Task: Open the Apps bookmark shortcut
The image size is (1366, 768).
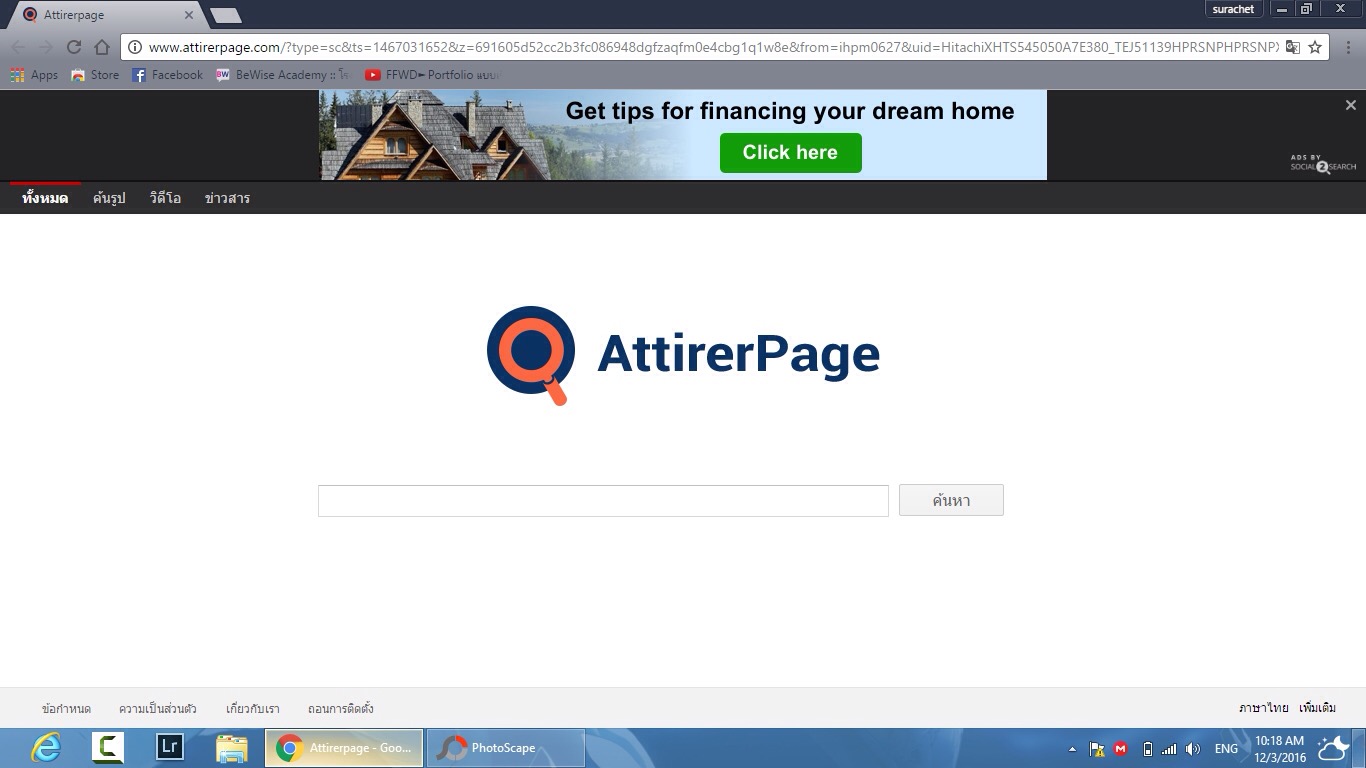Action: coord(34,75)
